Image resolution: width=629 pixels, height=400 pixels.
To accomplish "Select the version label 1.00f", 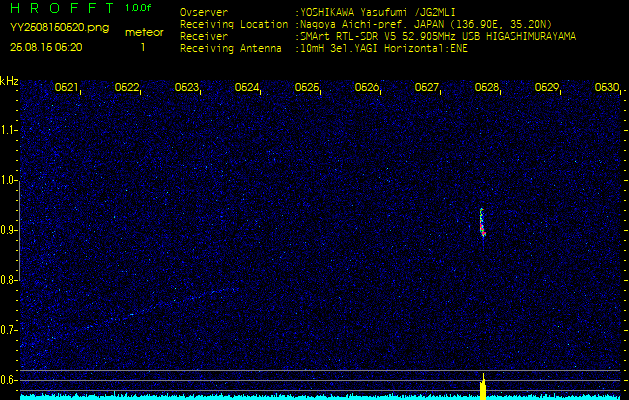I will click(138, 8).
